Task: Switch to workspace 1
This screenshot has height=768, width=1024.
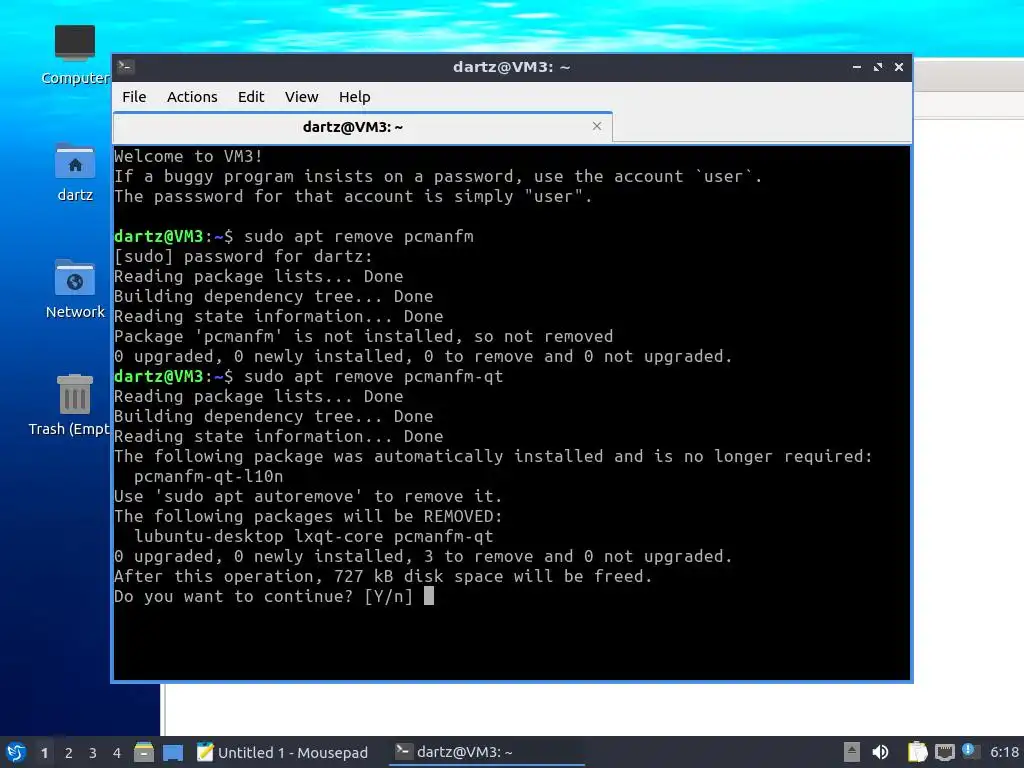Action: tap(44, 753)
